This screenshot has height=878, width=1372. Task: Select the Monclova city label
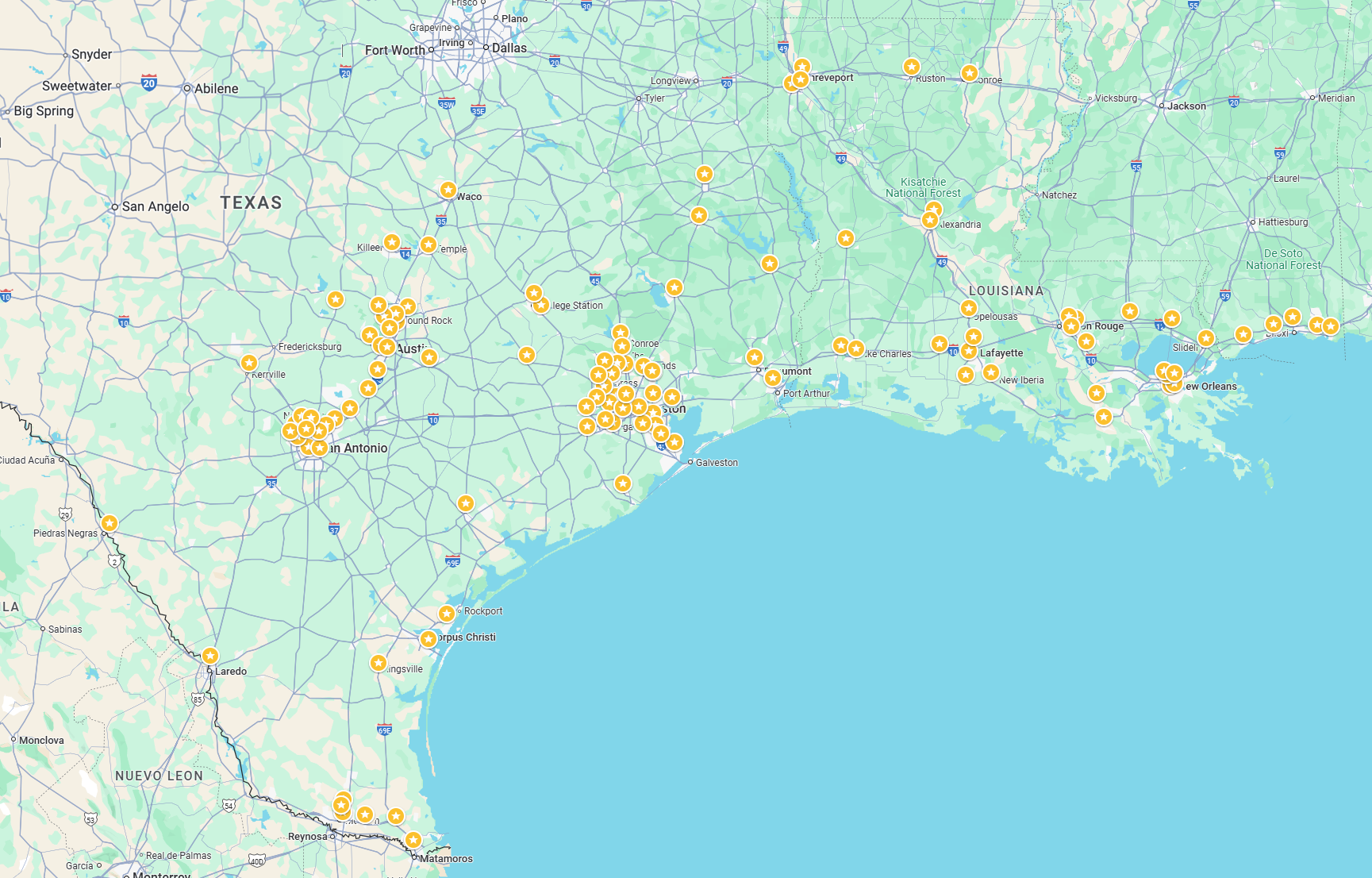[x=41, y=741]
